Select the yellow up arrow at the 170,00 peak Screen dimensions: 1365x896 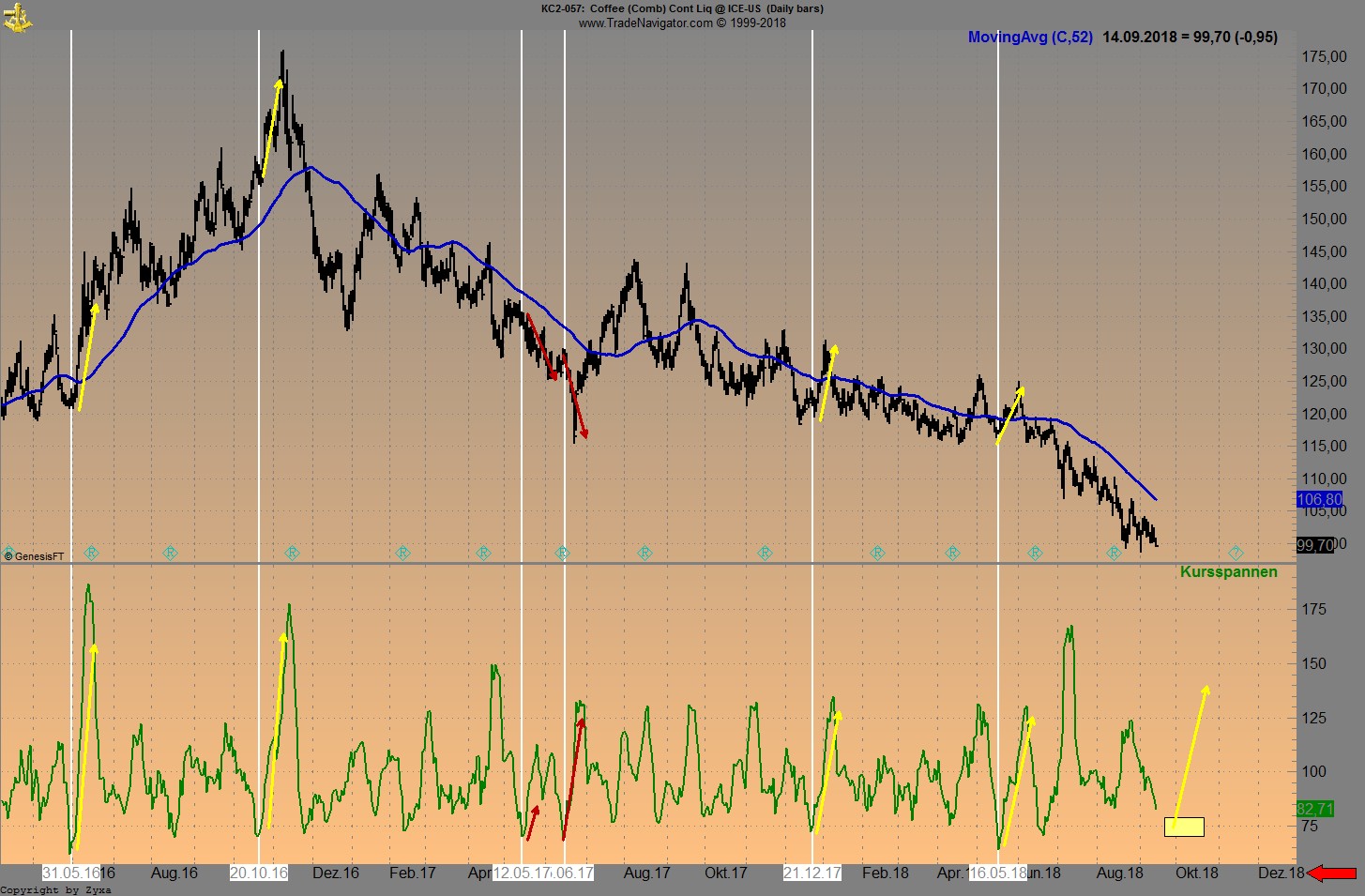click(271, 127)
